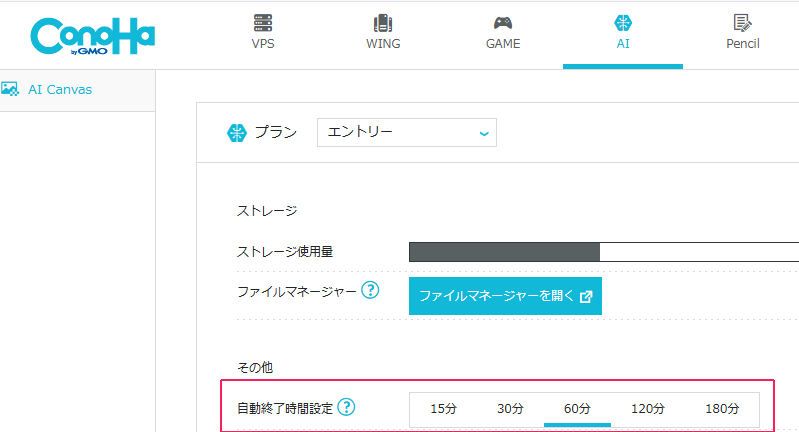799x432 pixels.
Task: Set auto-stop time to 15分
Action: tap(443, 409)
